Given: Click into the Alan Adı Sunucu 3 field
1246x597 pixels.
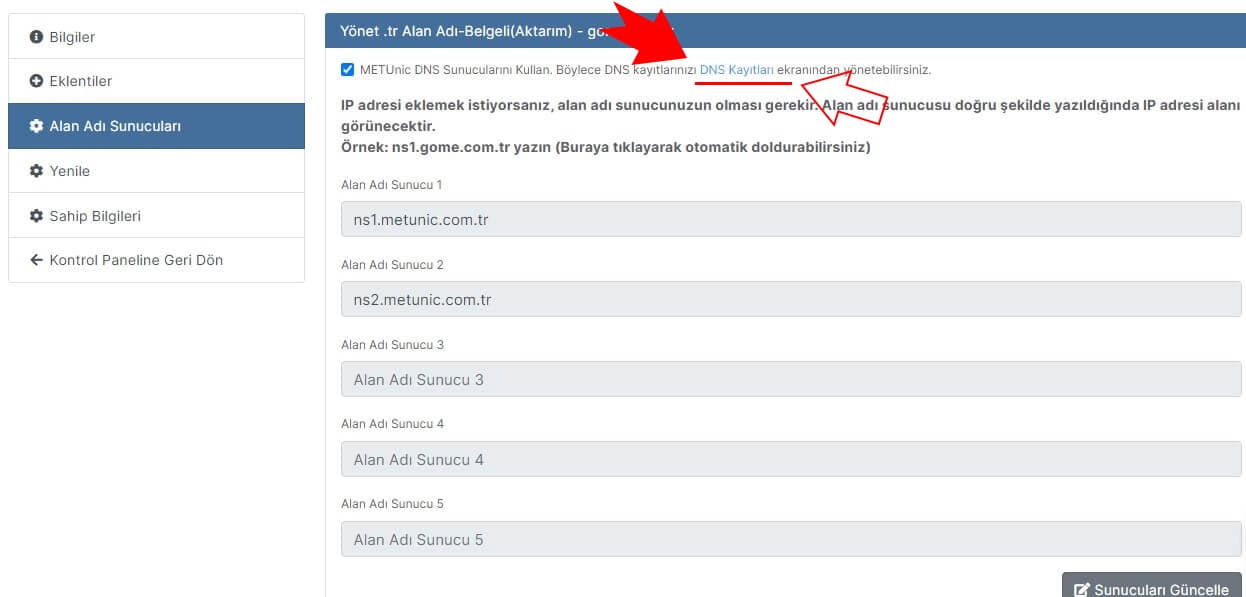Looking at the screenshot, I should click(790, 379).
